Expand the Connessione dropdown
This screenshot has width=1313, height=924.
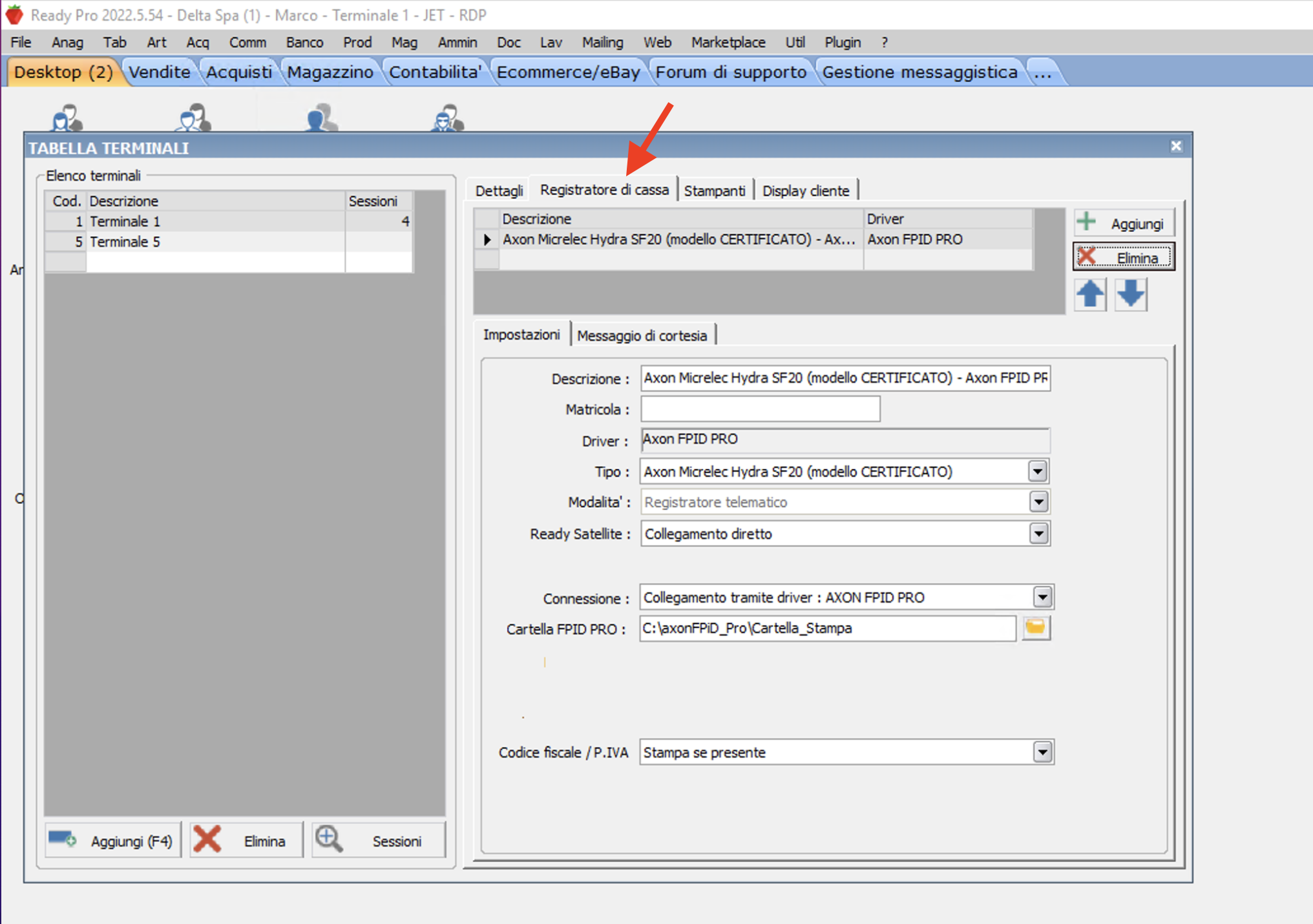[x=1042, y=597]
